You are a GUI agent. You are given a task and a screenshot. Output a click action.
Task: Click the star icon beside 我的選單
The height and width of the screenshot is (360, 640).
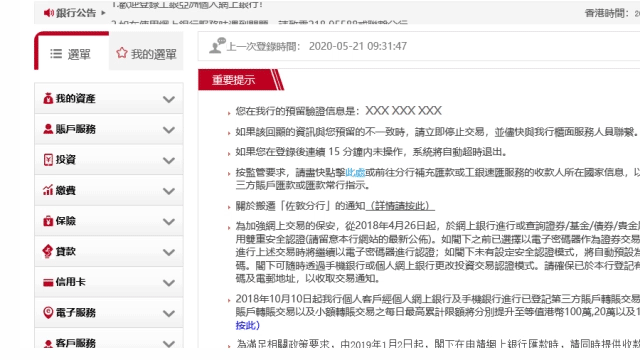pos(122,53)
